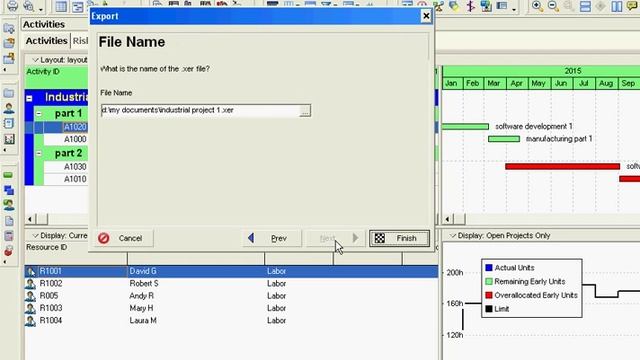
Task: Click the browse ellipsis button for file name
Action: [x=304, y=111]
